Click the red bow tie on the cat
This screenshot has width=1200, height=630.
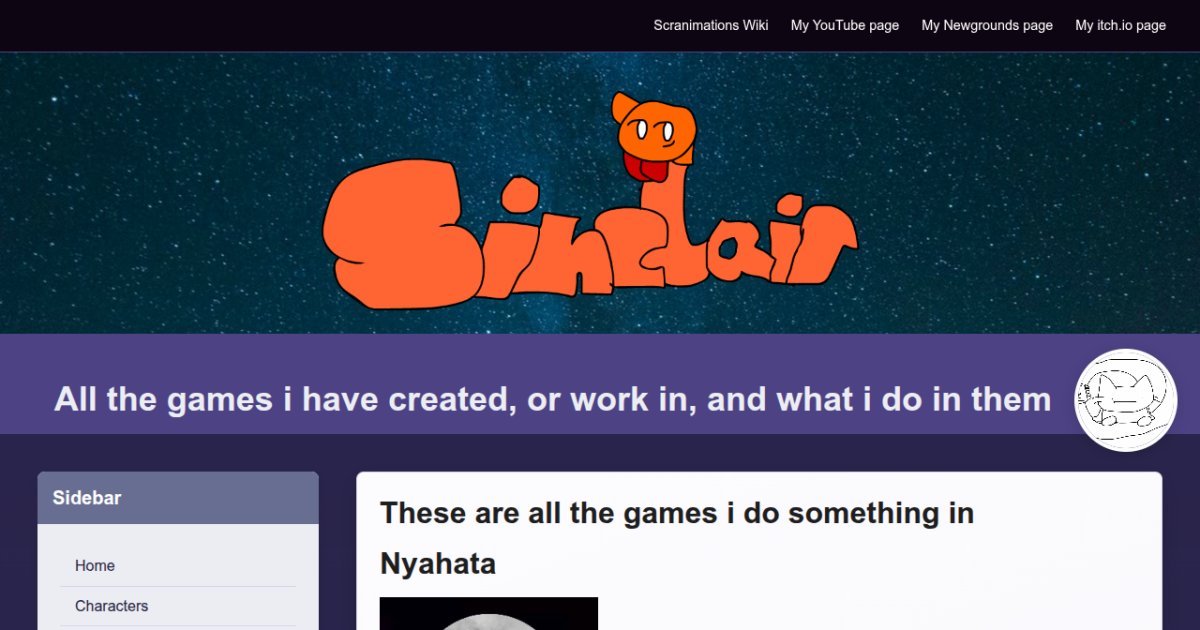coord(648,166)
